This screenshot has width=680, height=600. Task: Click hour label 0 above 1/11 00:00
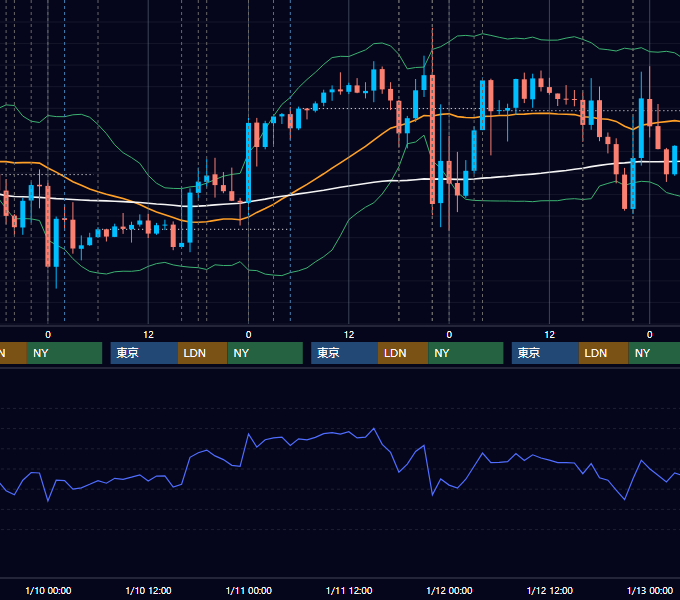coord(248,335)
